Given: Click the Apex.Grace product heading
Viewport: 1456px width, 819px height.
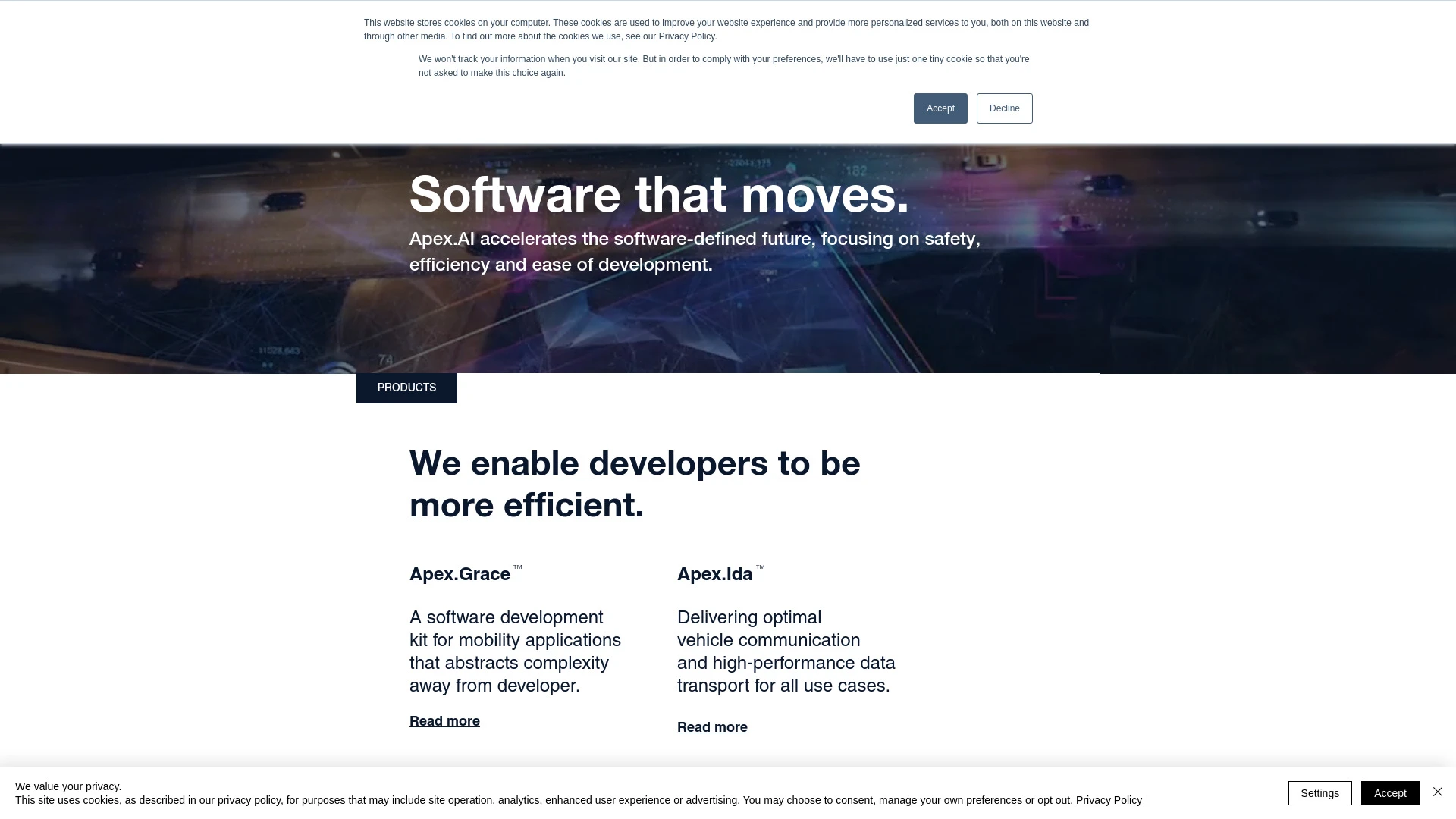Looking at the screenshot, I should 459,574.
